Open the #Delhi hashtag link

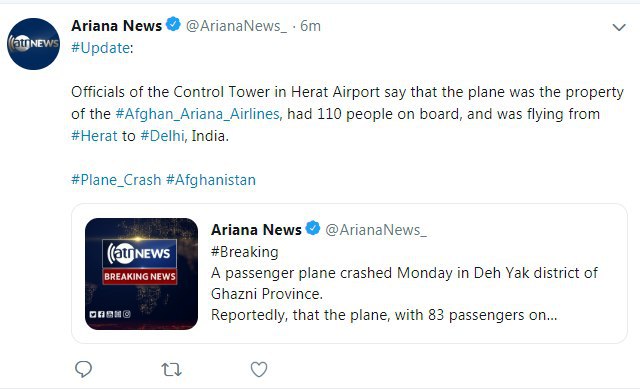tap(162, 136)
